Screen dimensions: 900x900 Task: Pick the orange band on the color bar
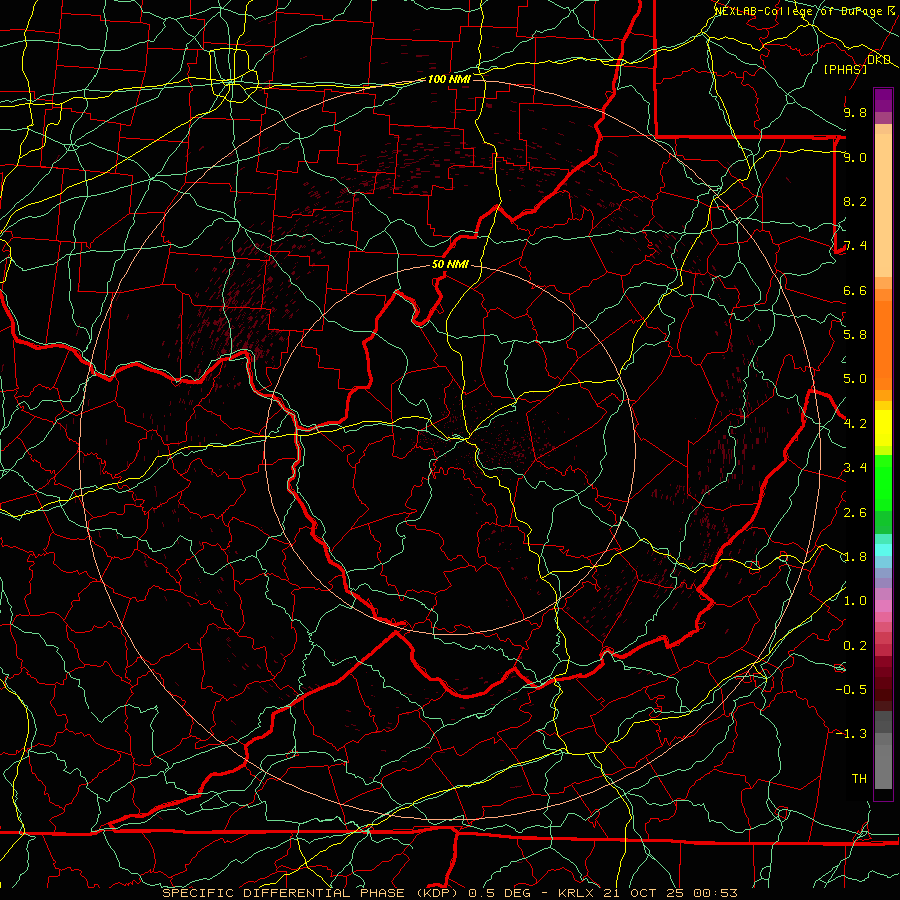(x=883, y=344)
